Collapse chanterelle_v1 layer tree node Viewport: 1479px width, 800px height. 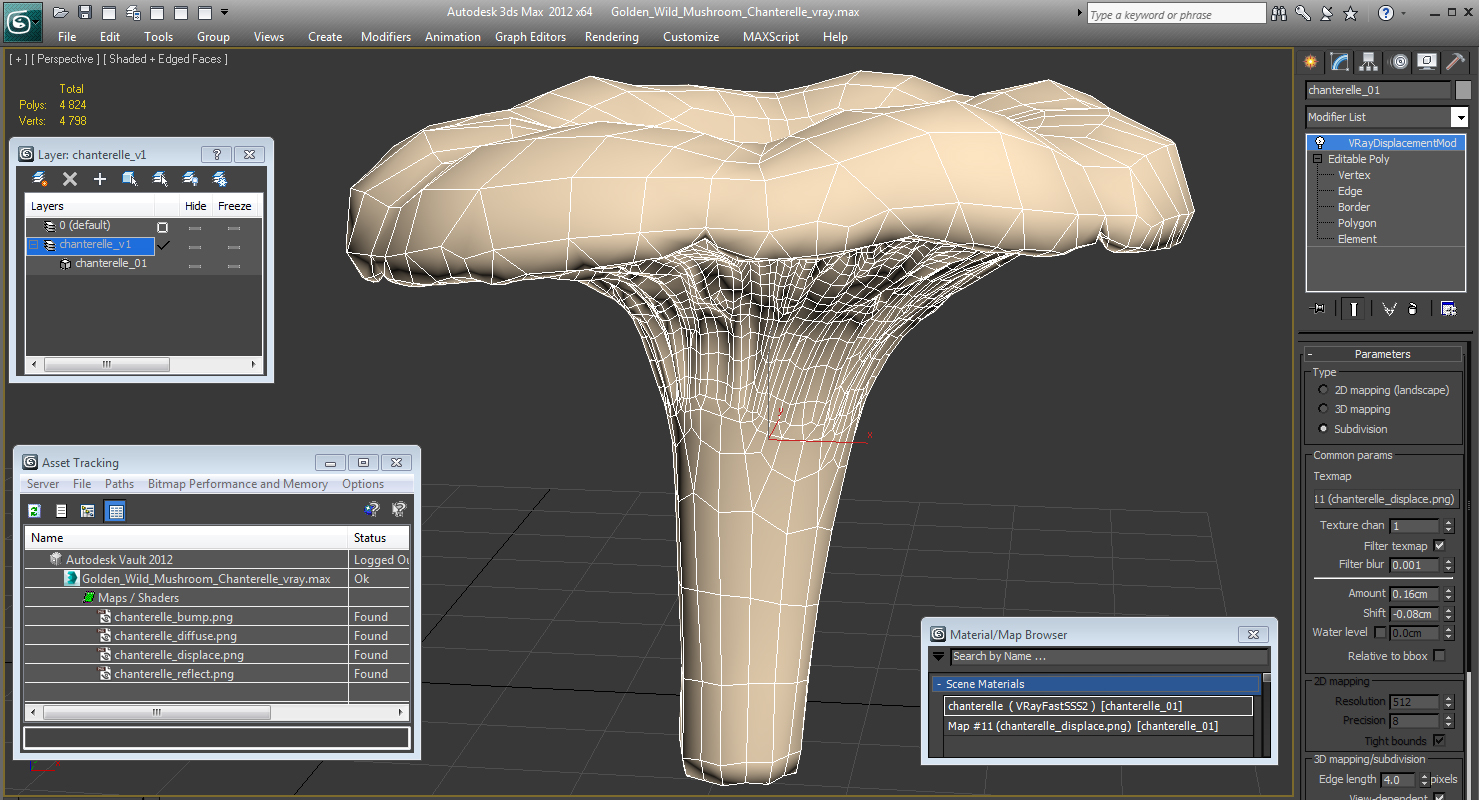pos(34,245)
